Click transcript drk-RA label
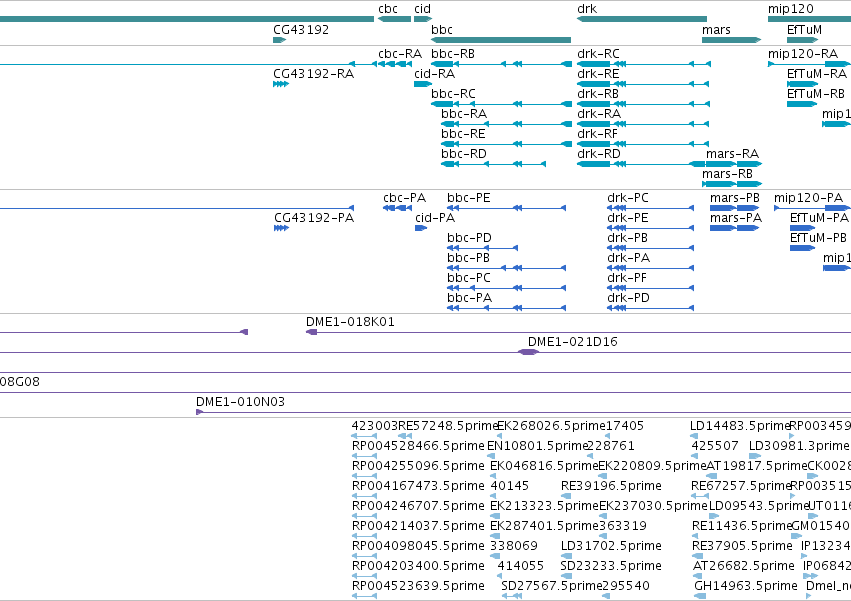The height and width of the screenshot is (601, 851). pos(599,113)
